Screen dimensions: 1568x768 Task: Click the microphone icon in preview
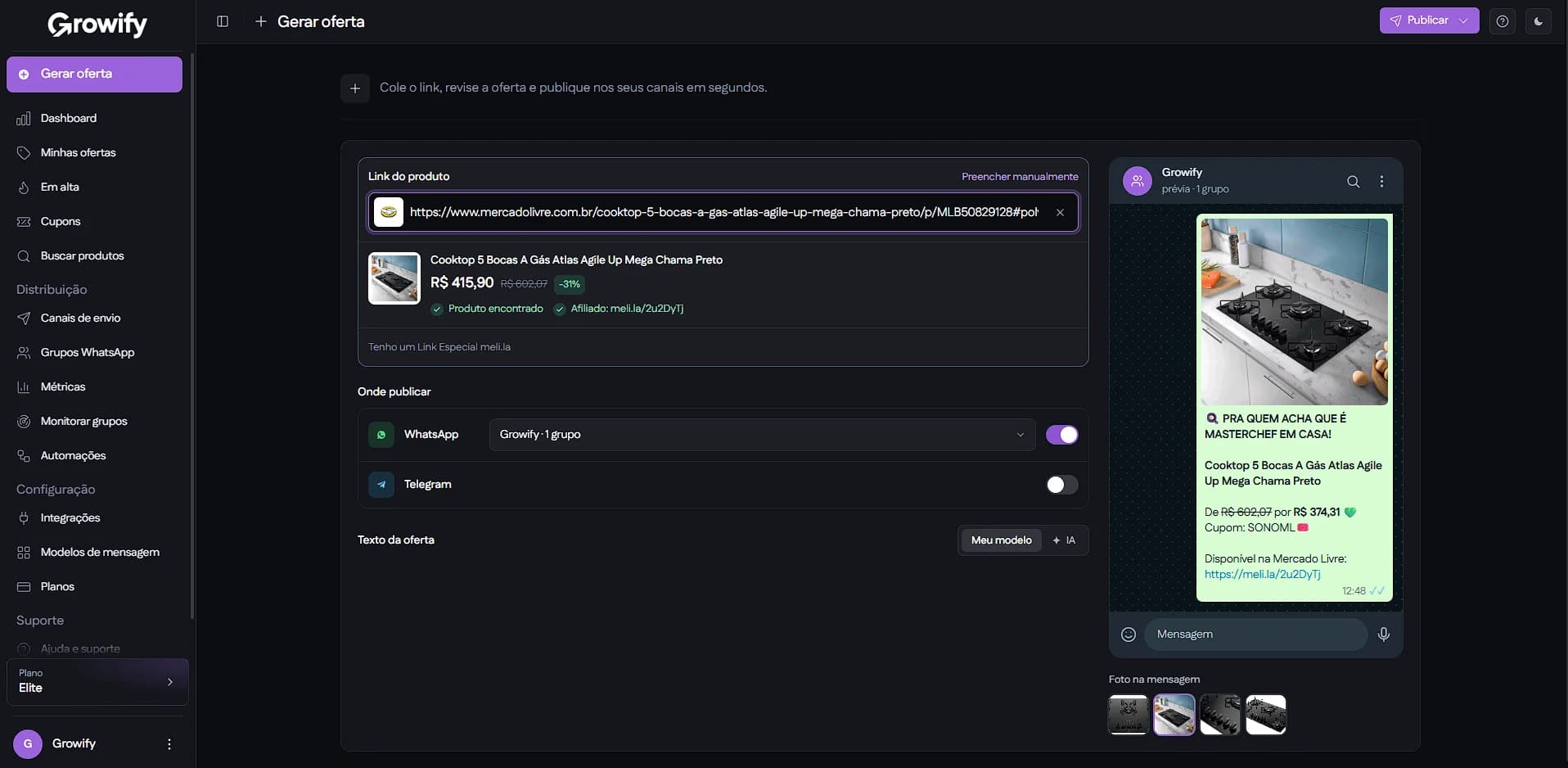tap(1384, 635)
